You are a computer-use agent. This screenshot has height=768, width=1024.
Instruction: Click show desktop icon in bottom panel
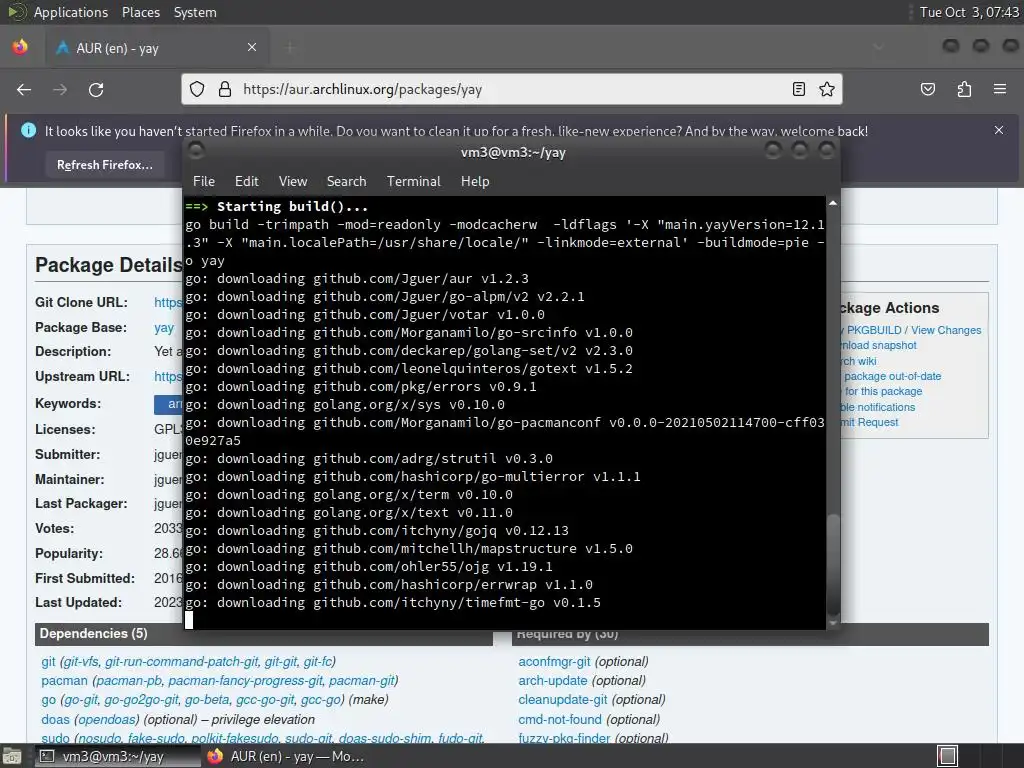click(x=11, y=756)
